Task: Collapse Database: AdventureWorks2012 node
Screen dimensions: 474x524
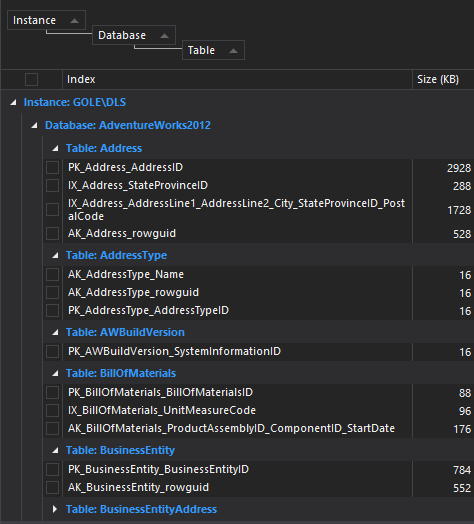Action: point(34,126)
